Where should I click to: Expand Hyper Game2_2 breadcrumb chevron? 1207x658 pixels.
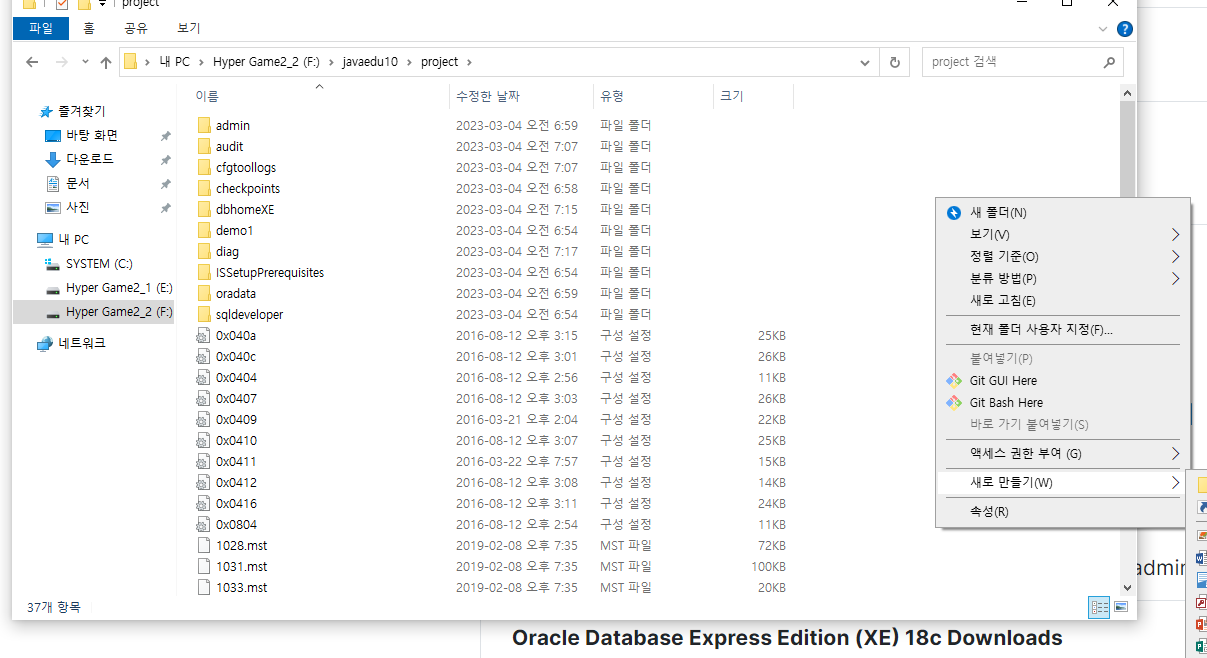pos(330,62)
